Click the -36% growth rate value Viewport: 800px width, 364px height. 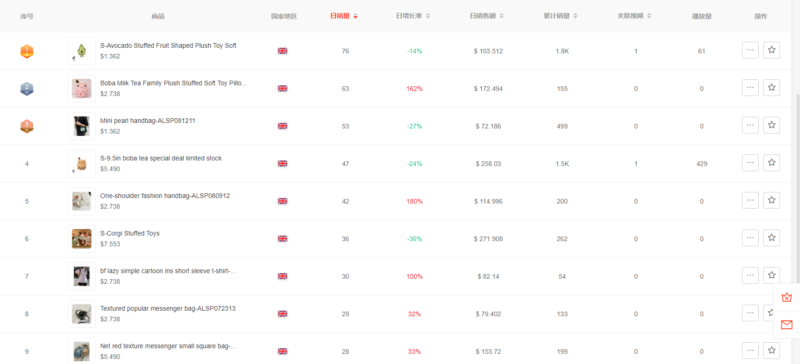coord(414,238)
